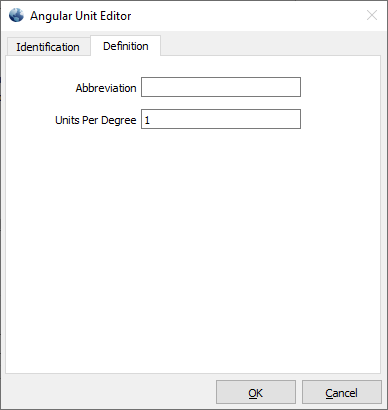388x410 pixels.
Task: Click the value 1 in Units Per Degree
Action: (x=147, y=120)
